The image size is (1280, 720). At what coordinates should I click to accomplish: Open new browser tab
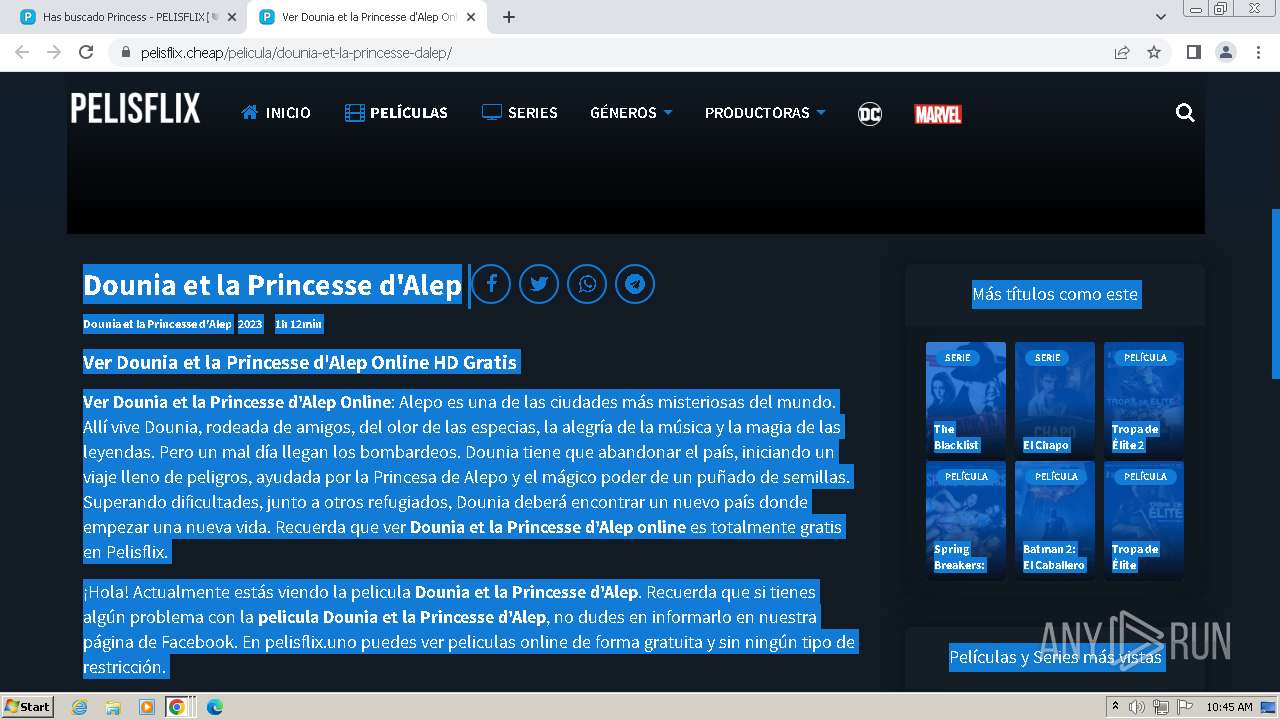click(x=508, y=17)
